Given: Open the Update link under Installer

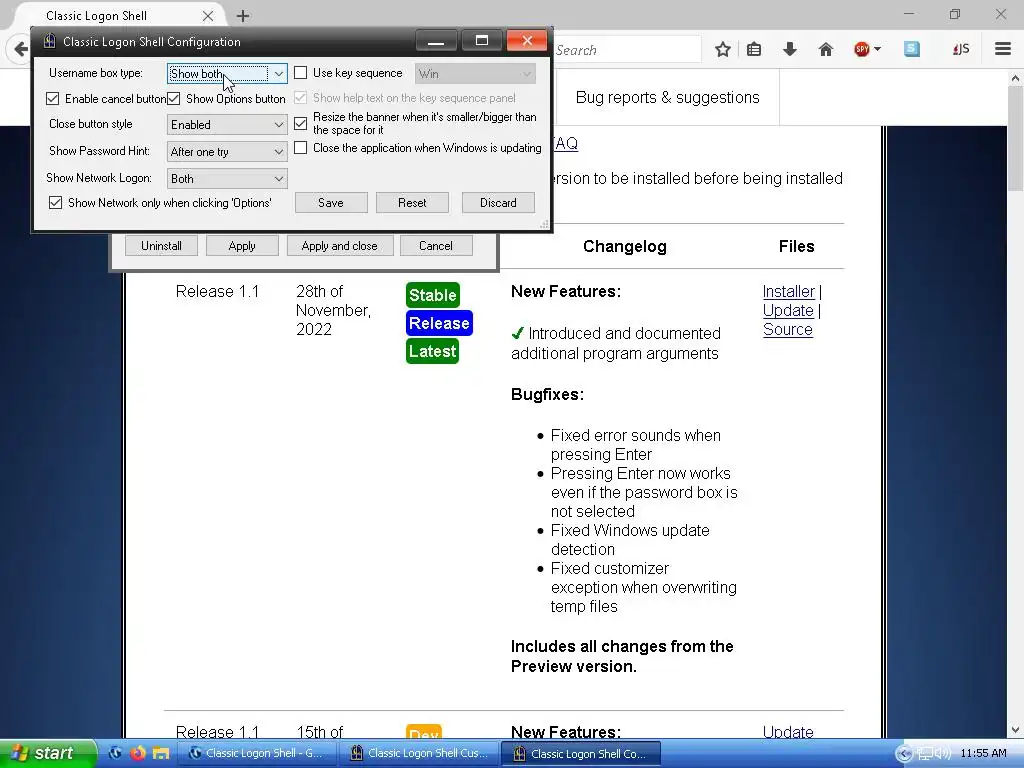Looking at the screenshot, I should pyautogui.click(x=788, y=310).
